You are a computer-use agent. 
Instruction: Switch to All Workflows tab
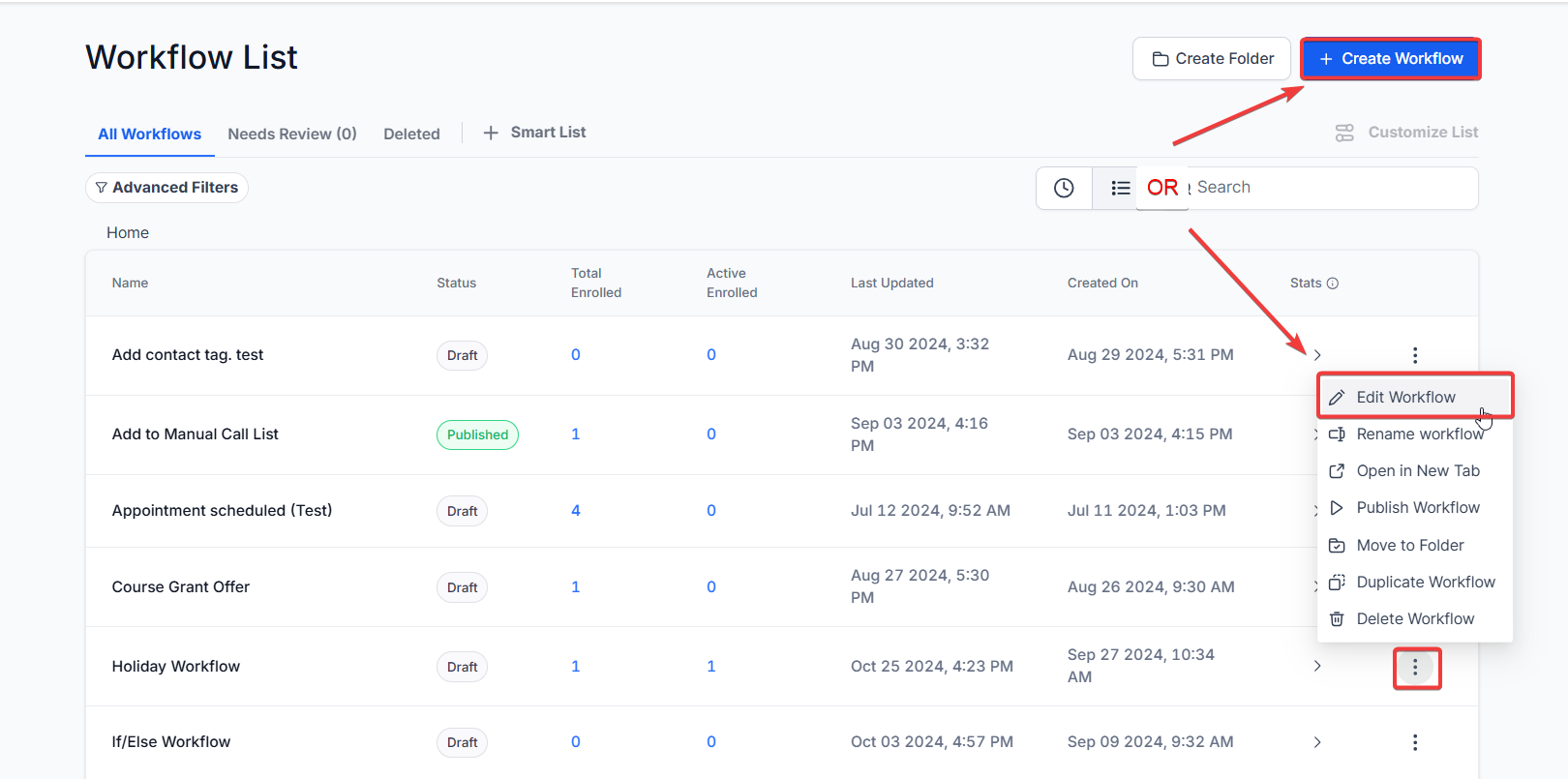click(149, 134)
